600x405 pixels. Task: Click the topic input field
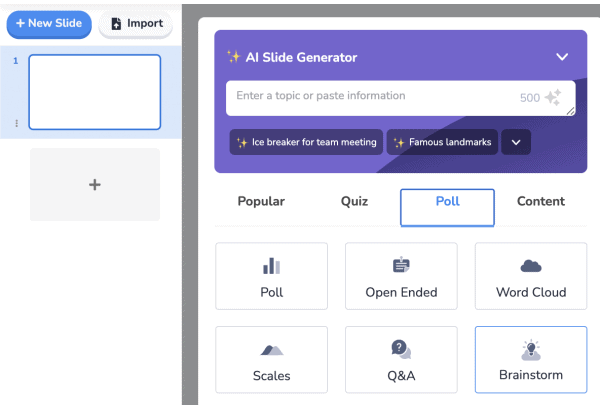click(370, 96)
